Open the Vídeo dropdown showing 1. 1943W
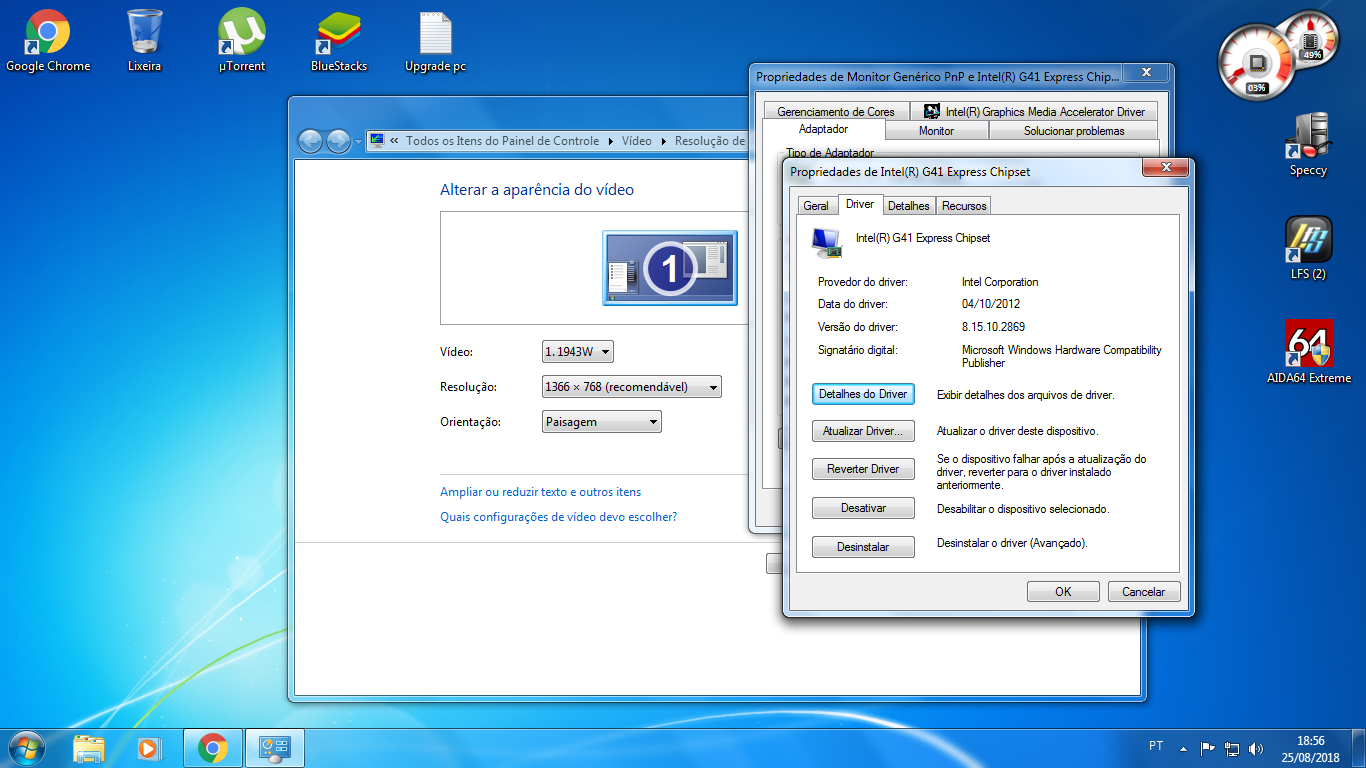Screen dimensions: 1366x768 (x=578, y=352)
